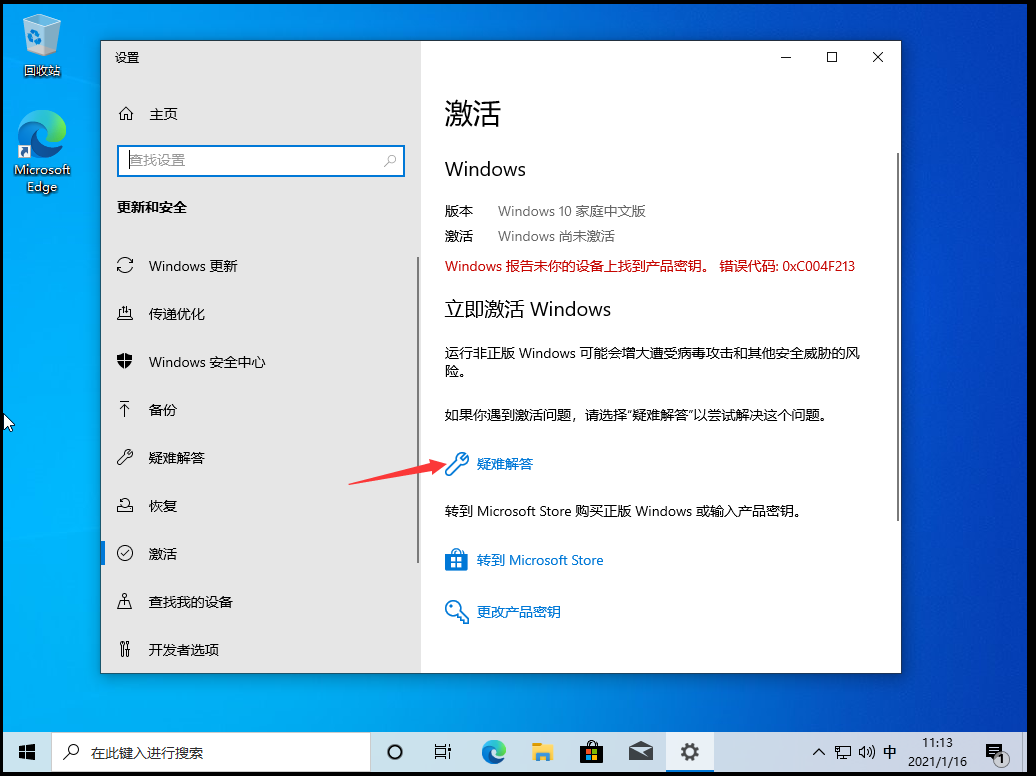
Task: Minimize the 设置 window
Action: click(786, 58)
